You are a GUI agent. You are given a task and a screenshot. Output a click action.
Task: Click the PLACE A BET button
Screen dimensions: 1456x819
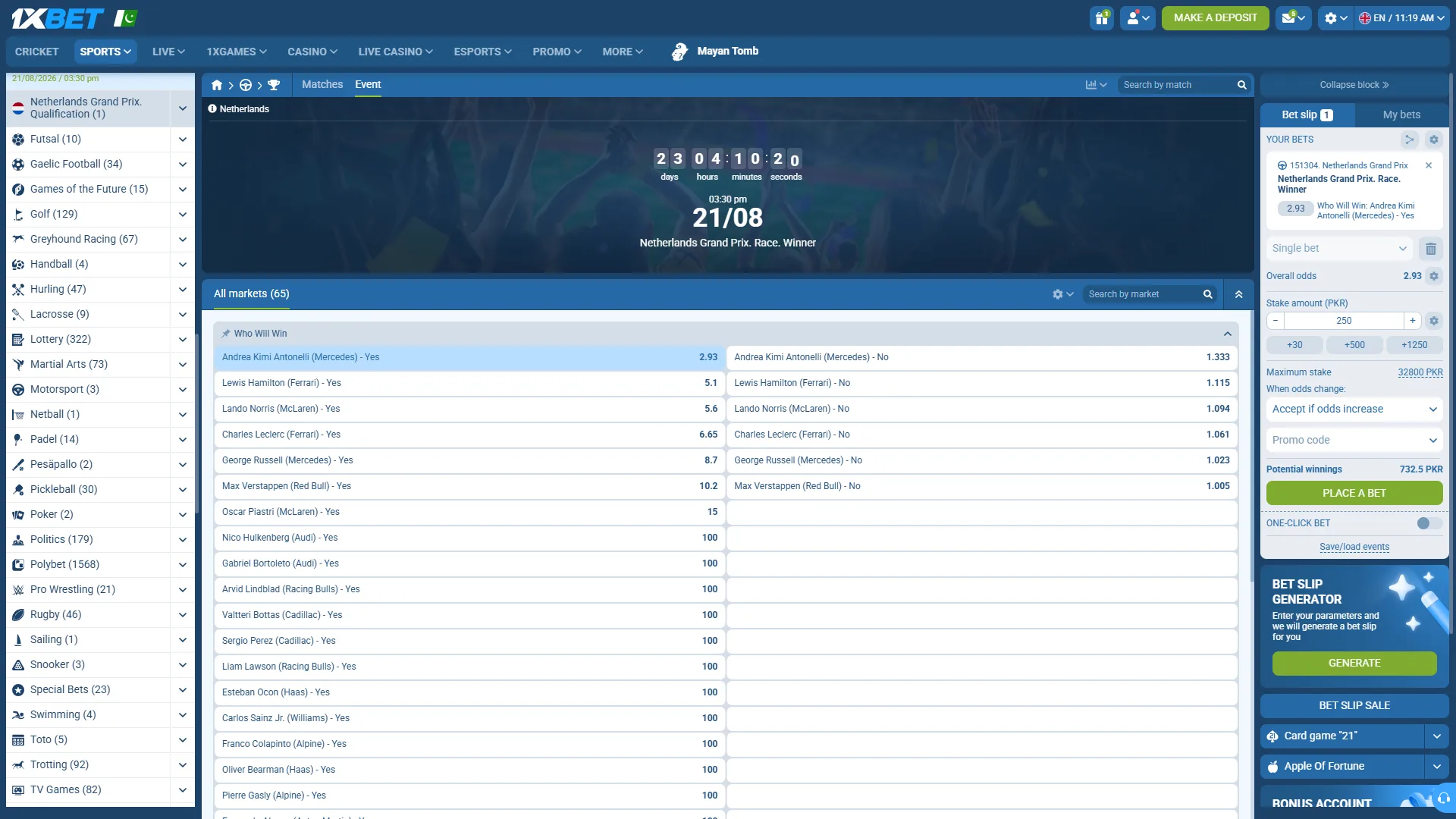[x=1354, y=494]
